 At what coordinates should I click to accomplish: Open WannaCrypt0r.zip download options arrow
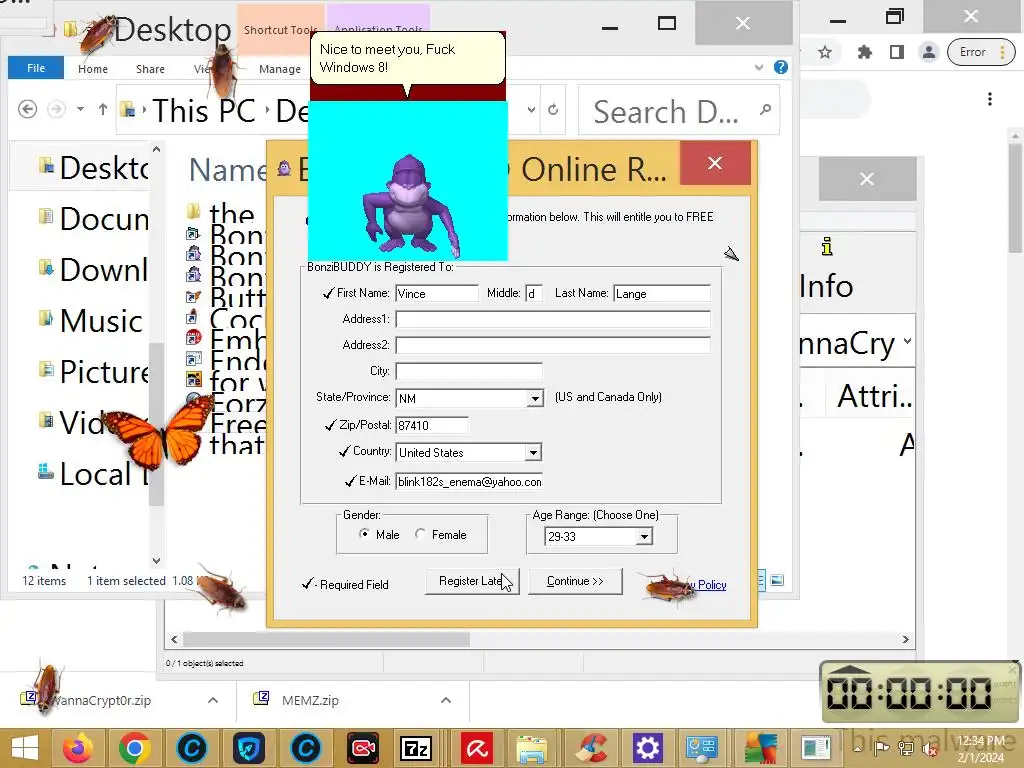213,700
